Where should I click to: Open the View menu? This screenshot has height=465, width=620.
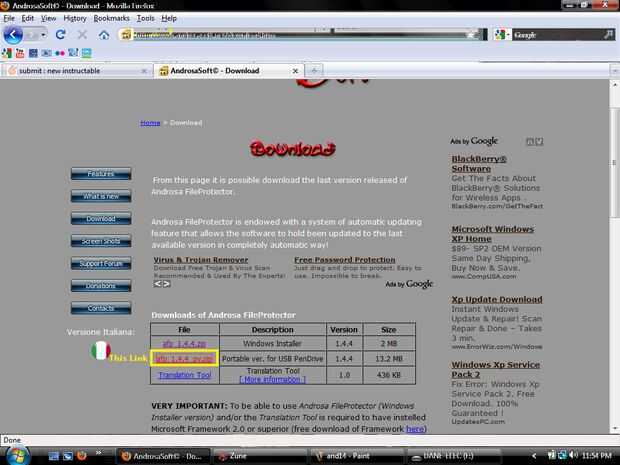coord(48,18)
